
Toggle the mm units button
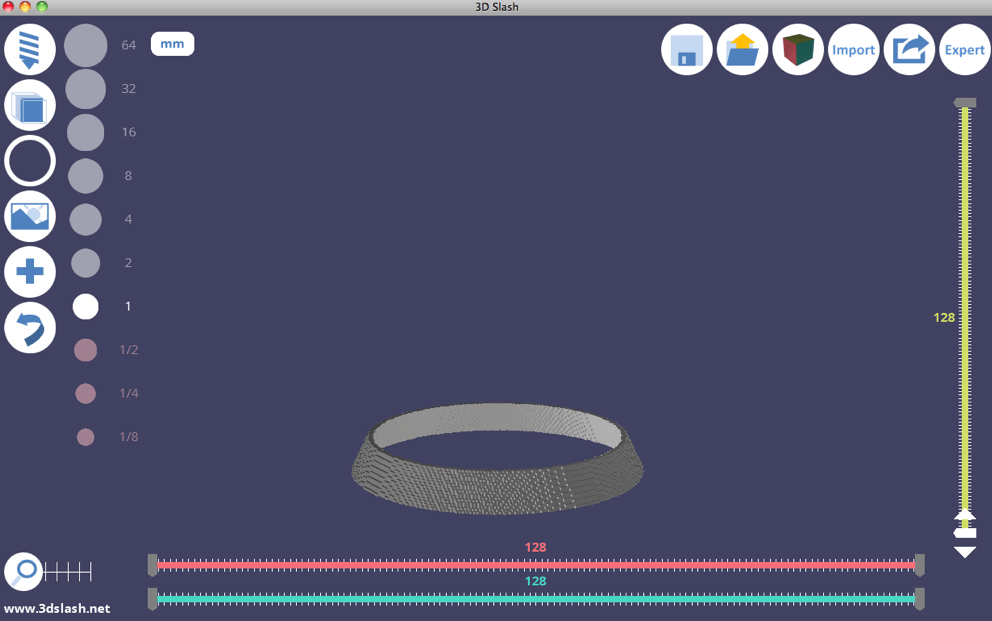172,44
